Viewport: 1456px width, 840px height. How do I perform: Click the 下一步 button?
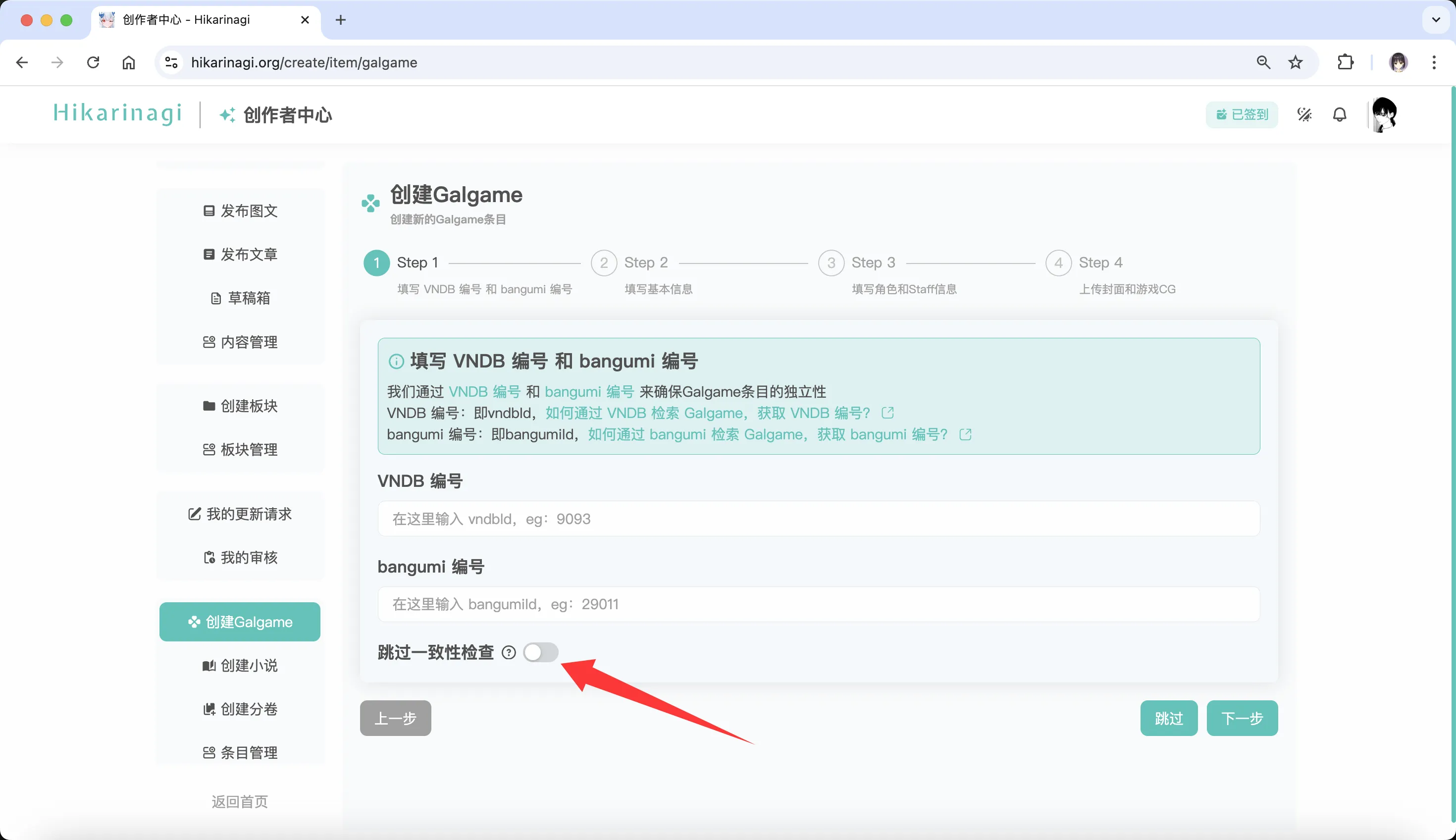click(1242, 718)
